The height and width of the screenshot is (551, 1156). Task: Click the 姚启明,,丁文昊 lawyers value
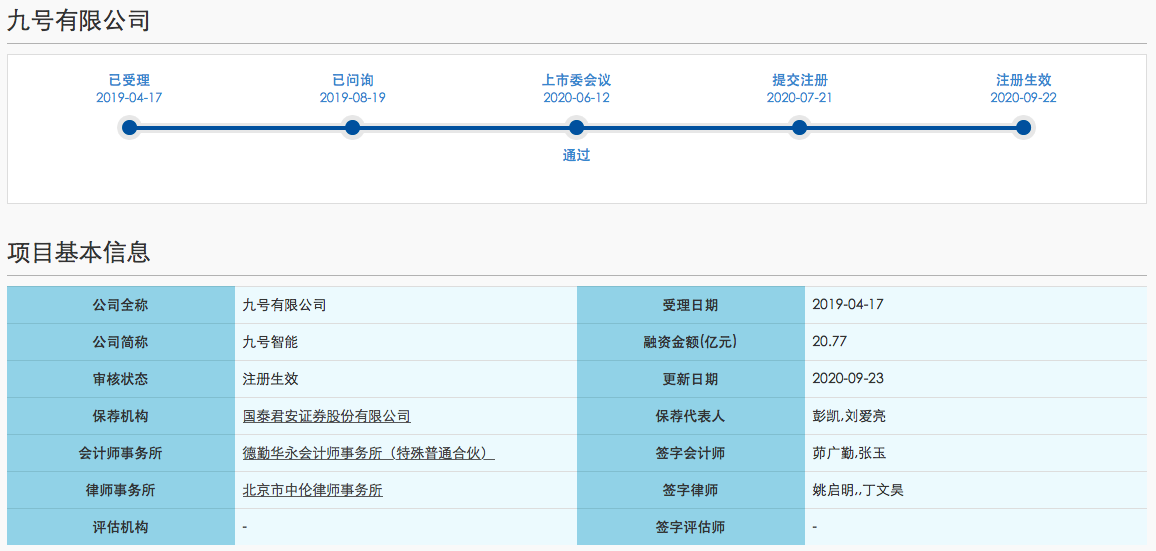pos(857,490)
